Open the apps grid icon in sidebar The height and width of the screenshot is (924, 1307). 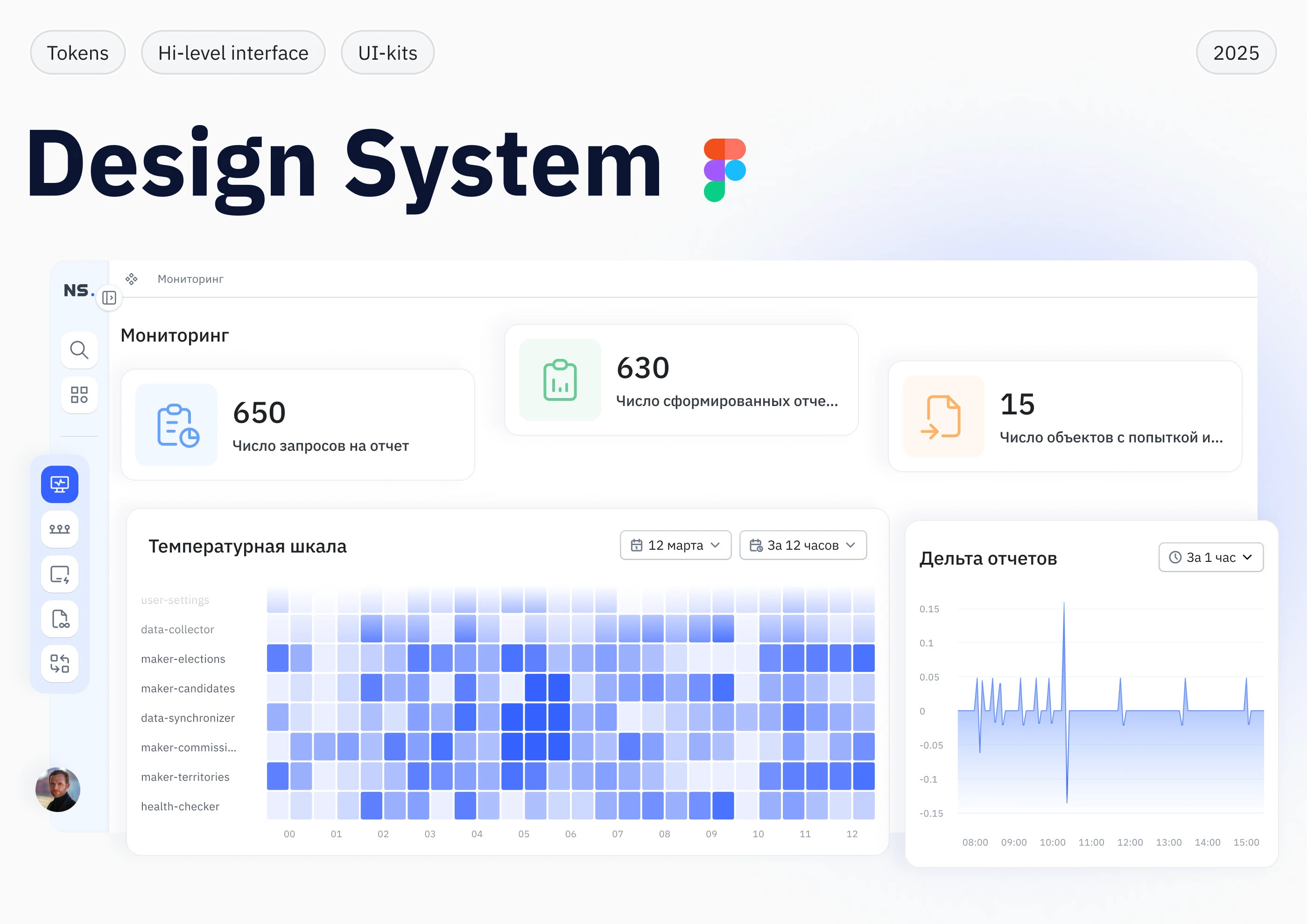pos(79,394)
